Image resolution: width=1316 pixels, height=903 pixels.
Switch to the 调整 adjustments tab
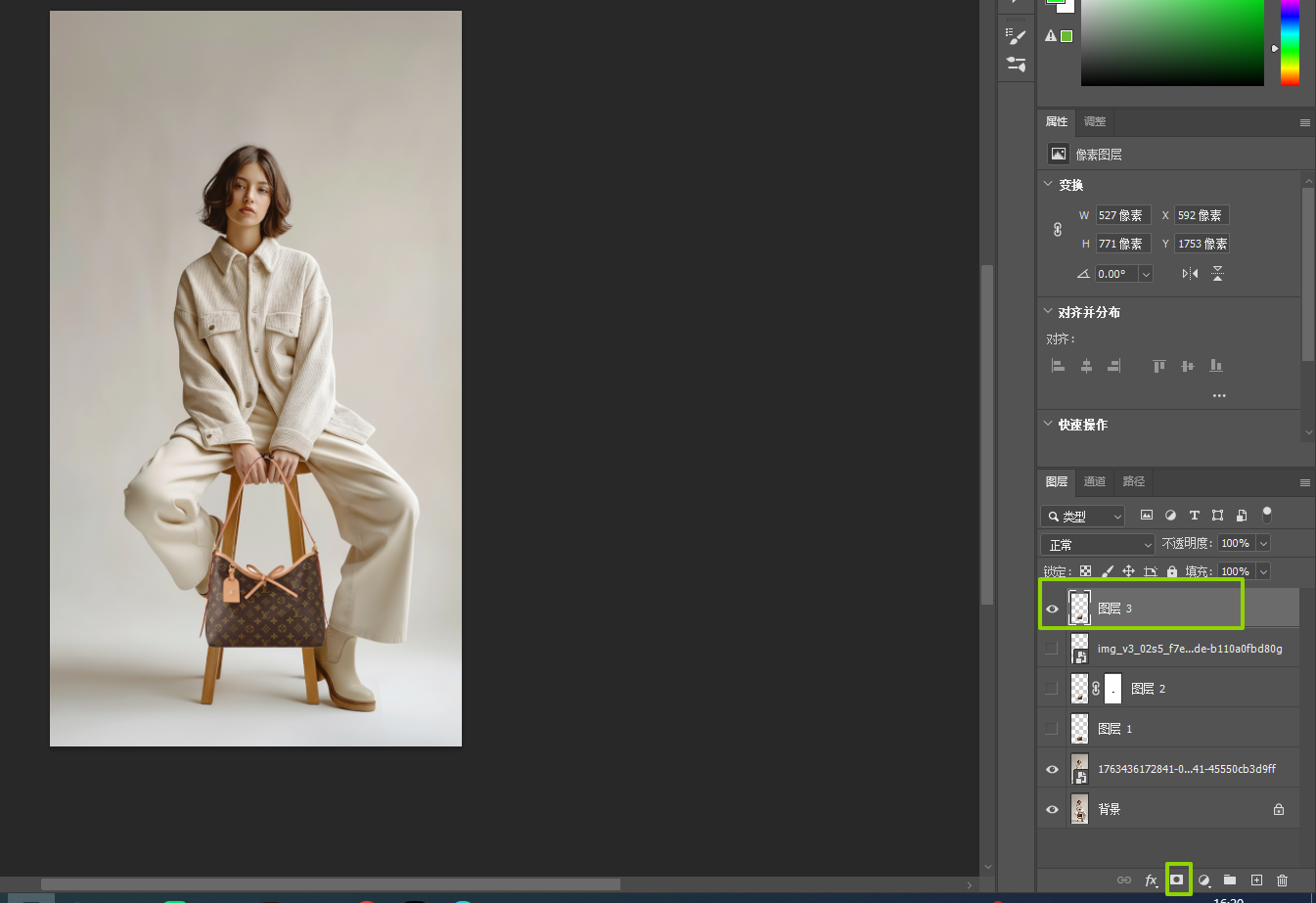coord(1094,121)
